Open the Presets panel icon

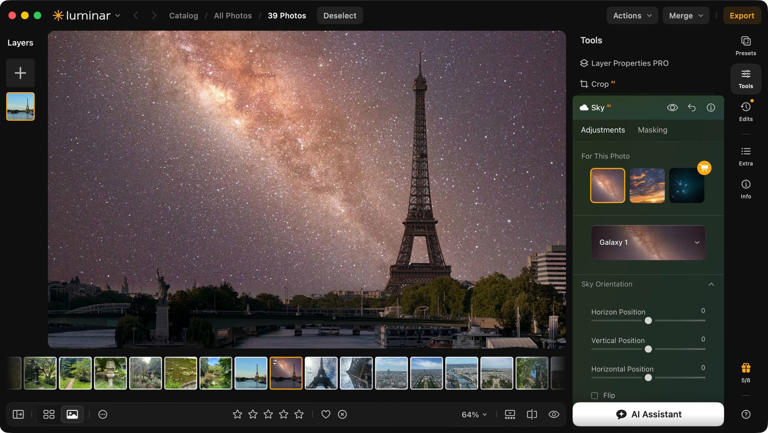[x=745, y=46]
